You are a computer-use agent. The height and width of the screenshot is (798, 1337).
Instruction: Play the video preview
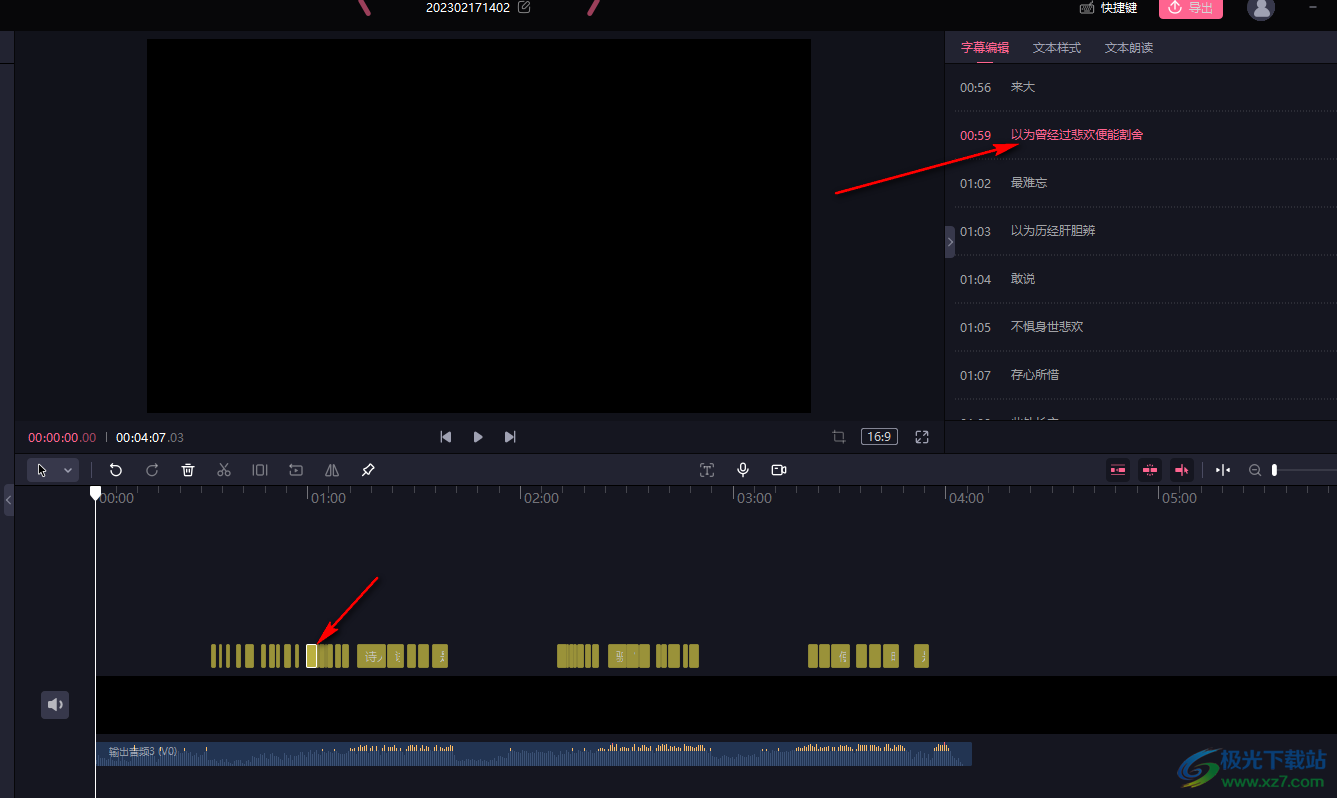(478, 437)
